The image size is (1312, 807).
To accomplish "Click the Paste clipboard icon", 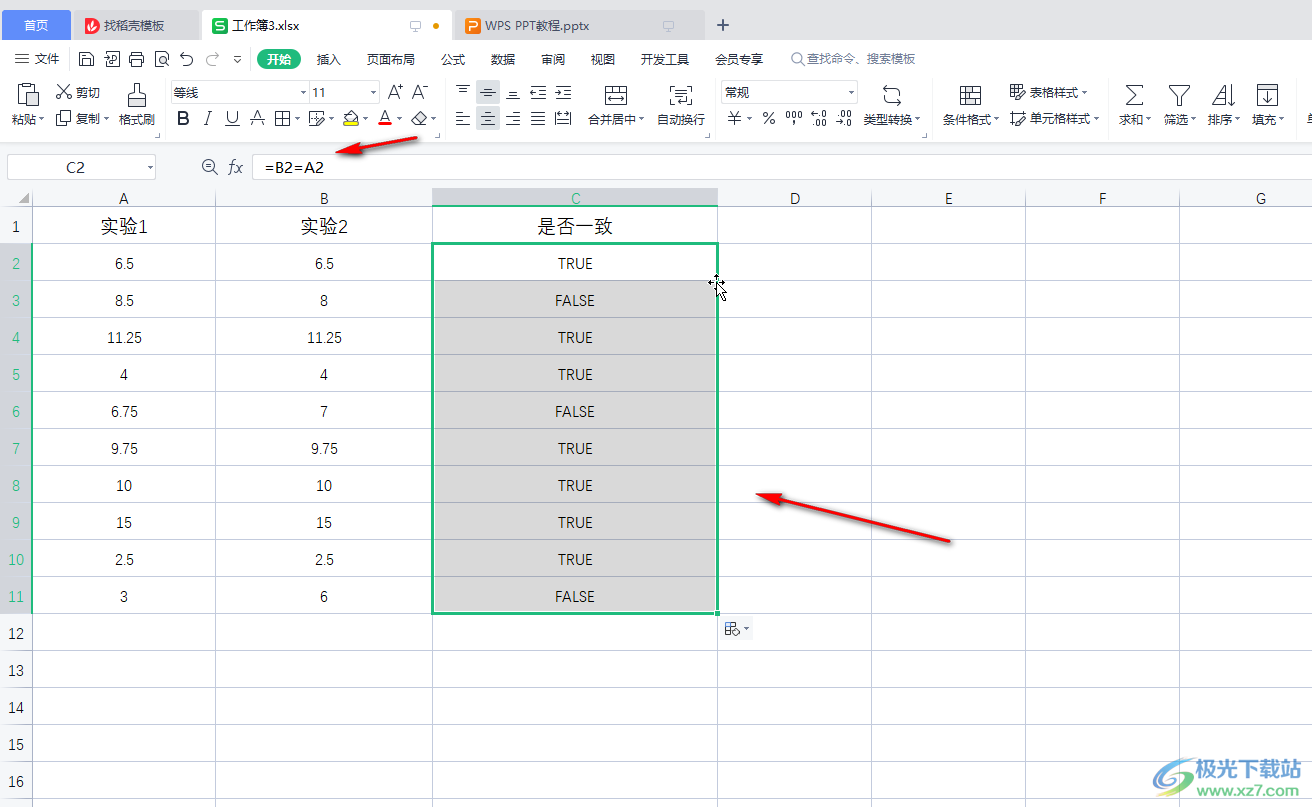I will [28, 95].
